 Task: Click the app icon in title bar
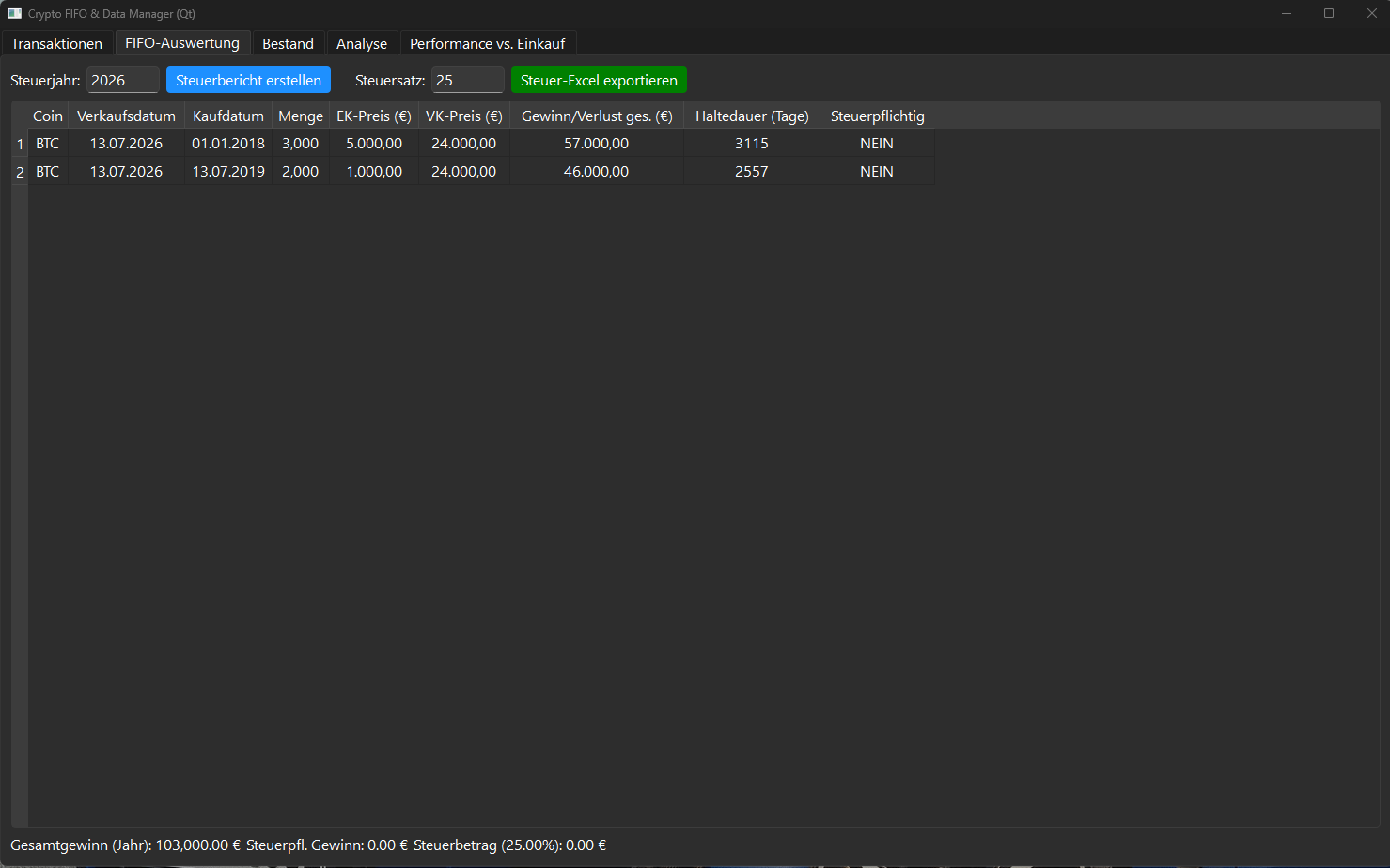pyautogui.click(x=14, y=14)
